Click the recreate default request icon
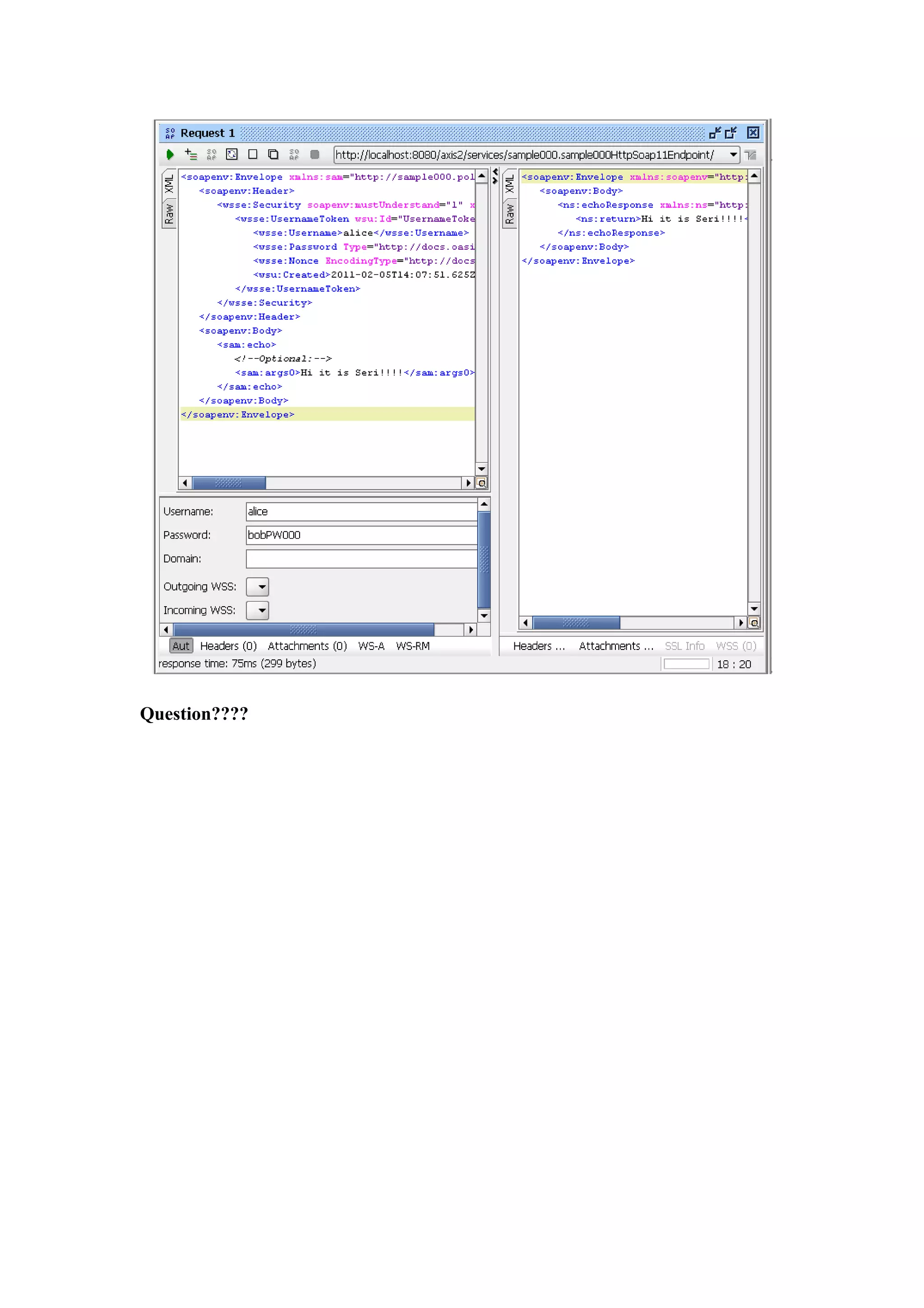Screen dimensions: 924x1308 click(232, 154)
